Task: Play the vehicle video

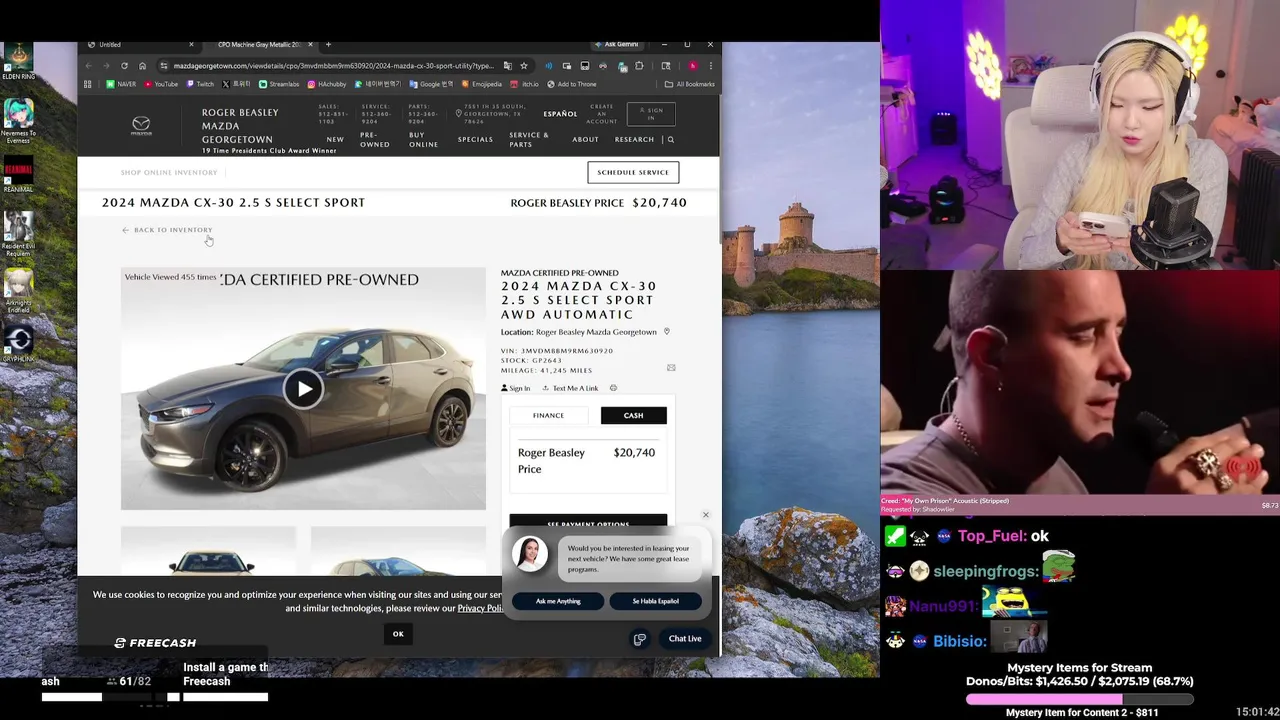Action: point(303,389)
